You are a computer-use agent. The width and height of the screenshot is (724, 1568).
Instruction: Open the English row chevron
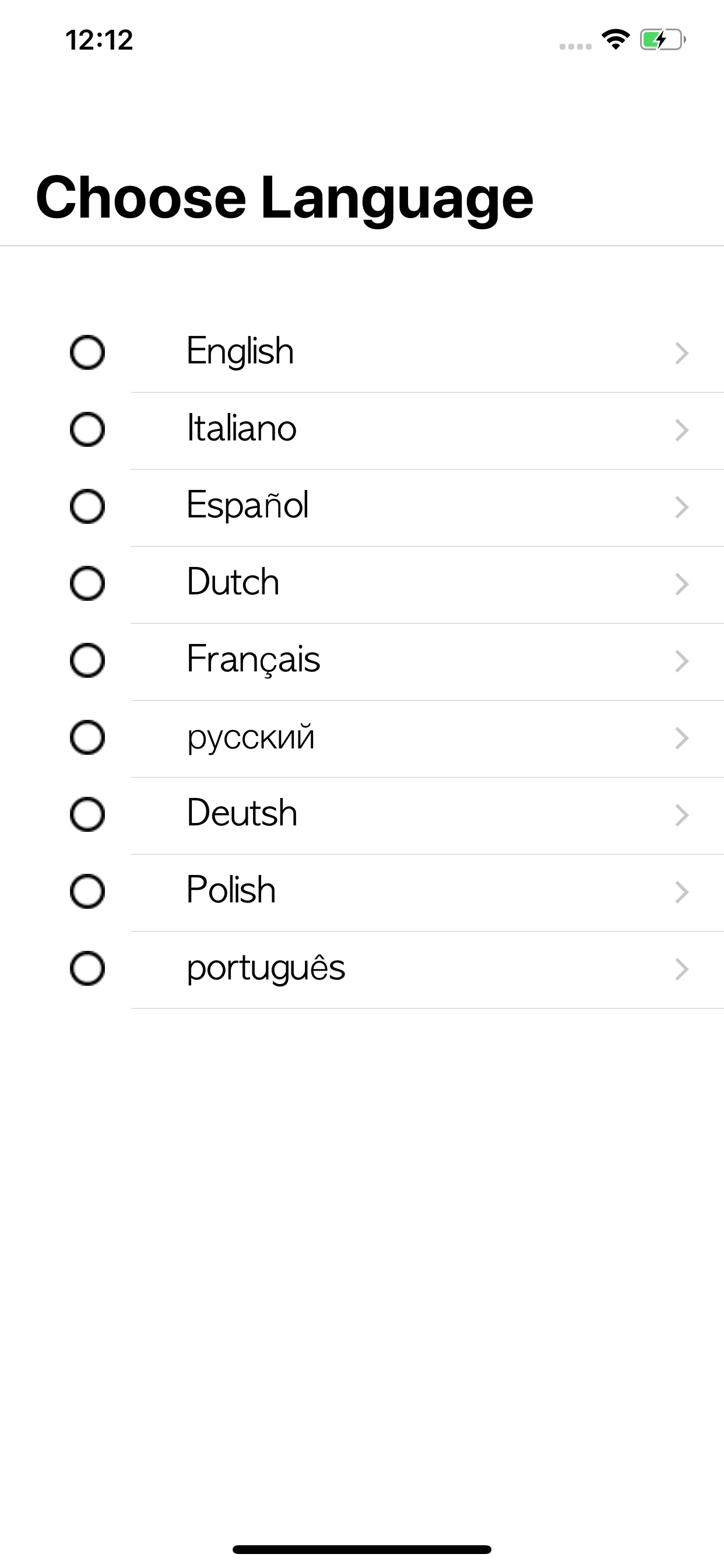point(681,353)
